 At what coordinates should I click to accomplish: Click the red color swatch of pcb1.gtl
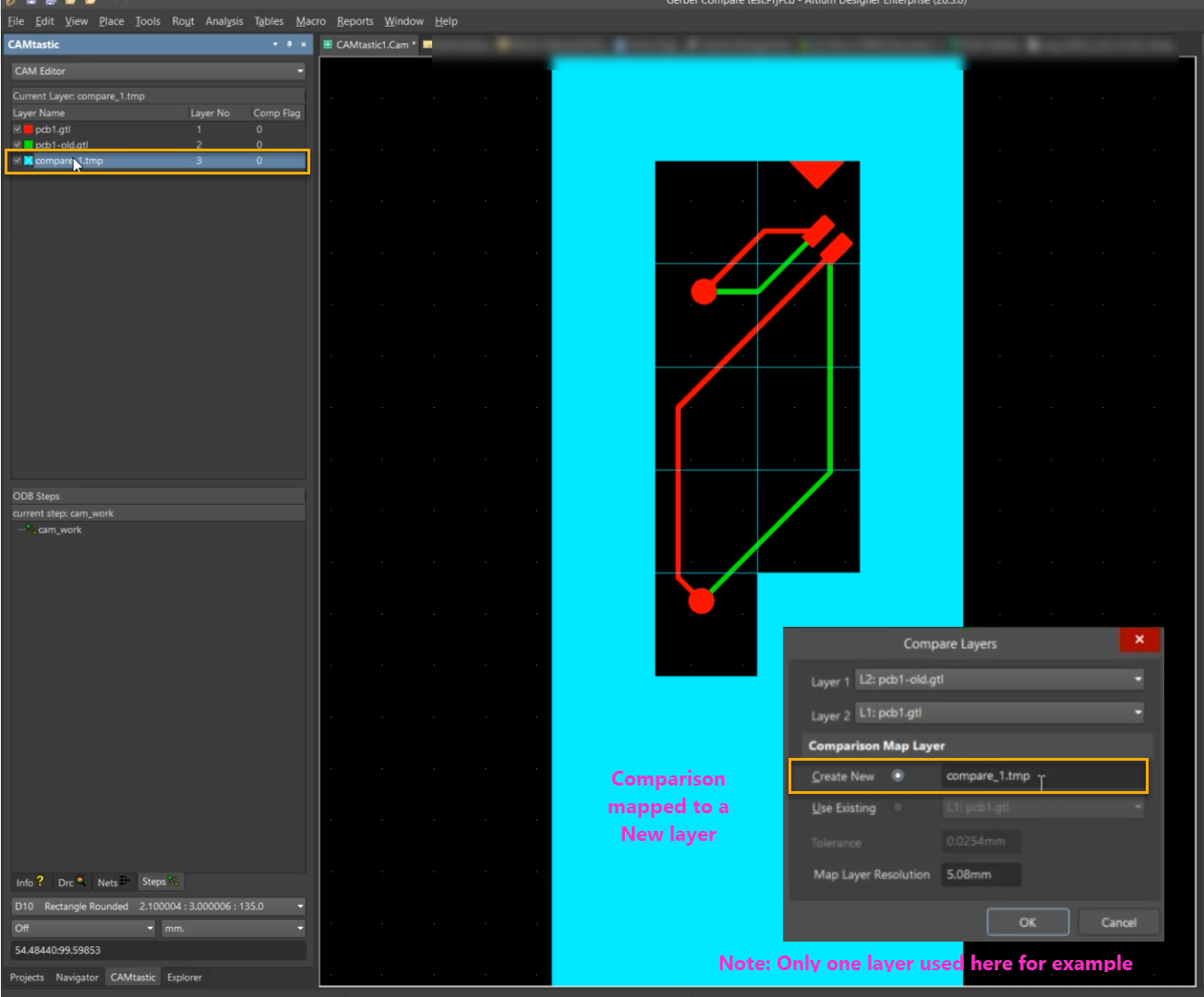(x=29, y=129)
